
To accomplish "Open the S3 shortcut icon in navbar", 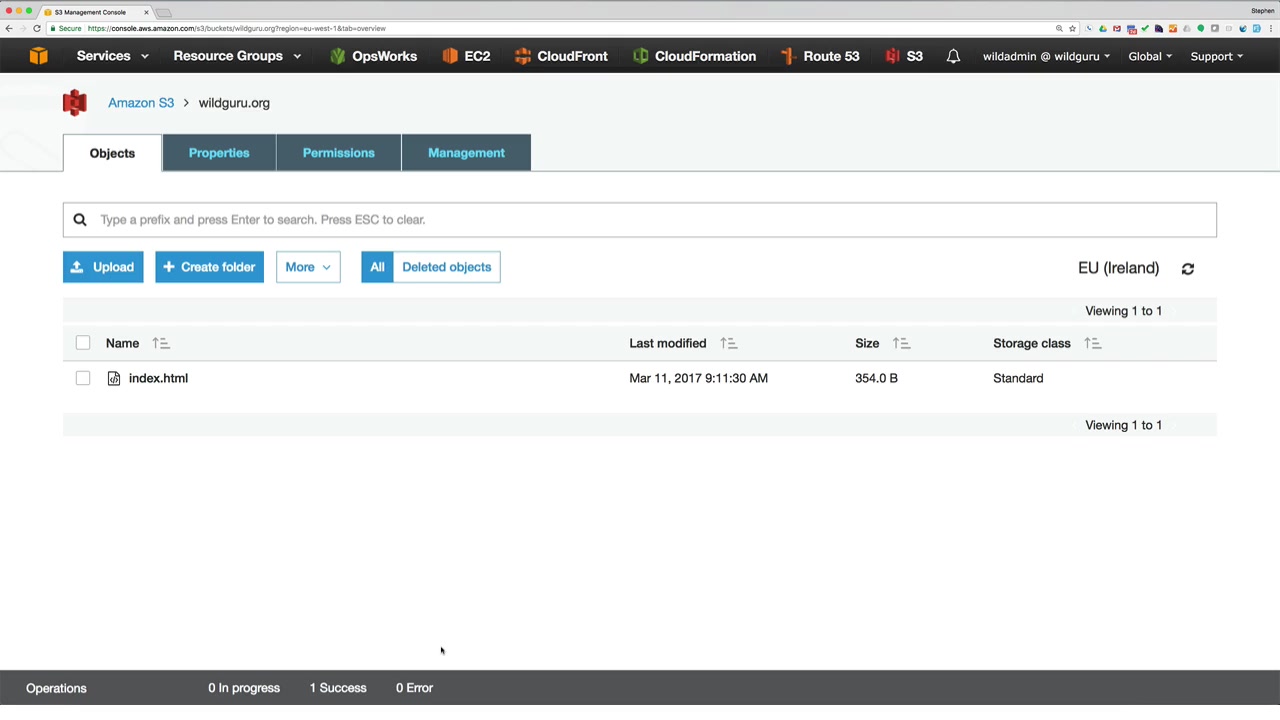I will [892, 56].
